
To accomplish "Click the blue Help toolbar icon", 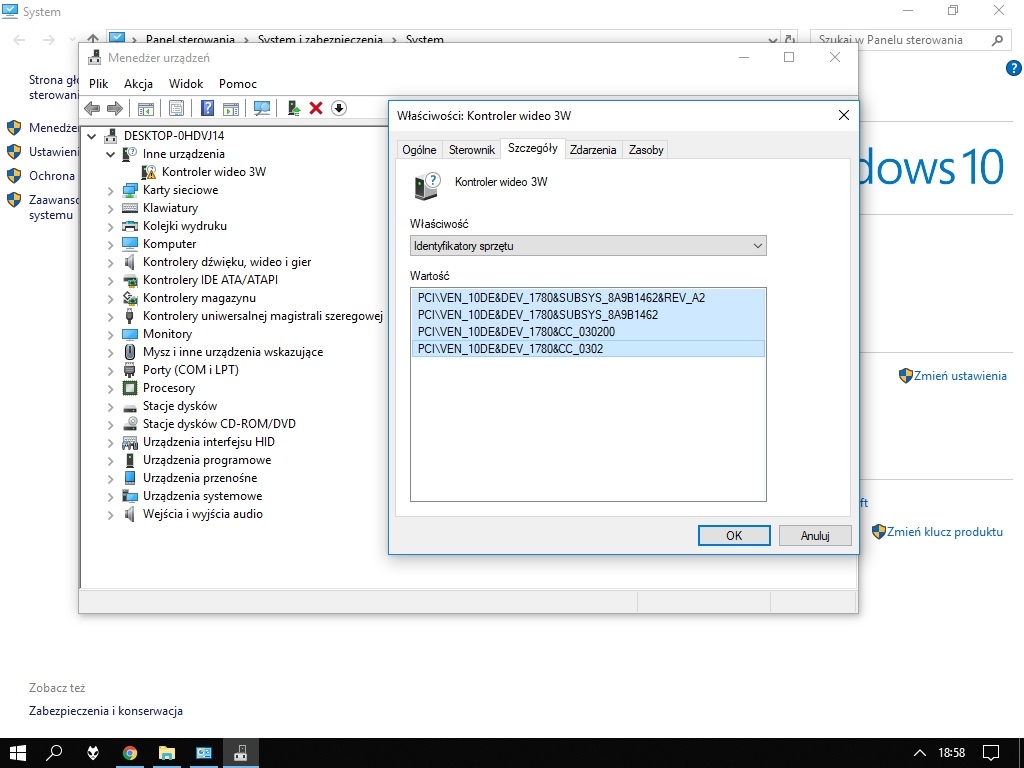I will (x=207, y=108).
